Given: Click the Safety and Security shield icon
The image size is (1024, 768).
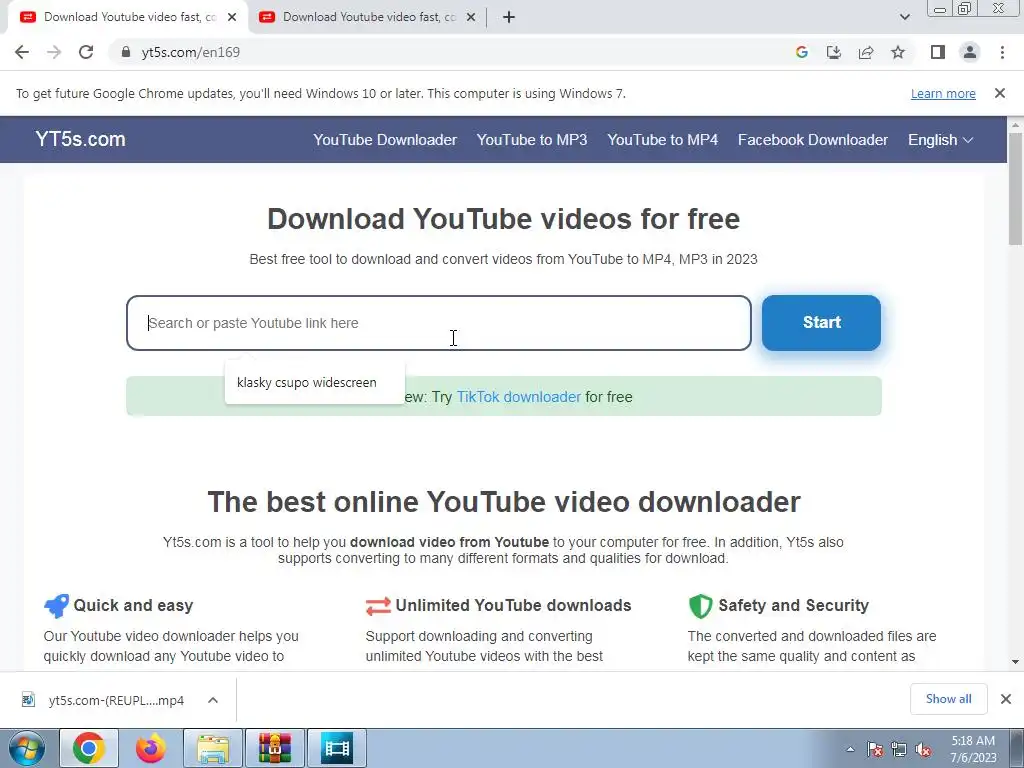Looking at the screenshot, I should [700, 606].
